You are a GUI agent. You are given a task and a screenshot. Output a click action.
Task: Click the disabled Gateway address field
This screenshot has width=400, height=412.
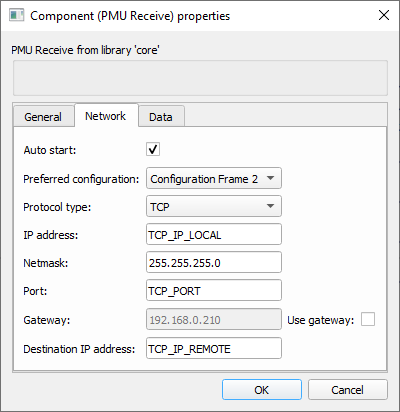point(214,319)
